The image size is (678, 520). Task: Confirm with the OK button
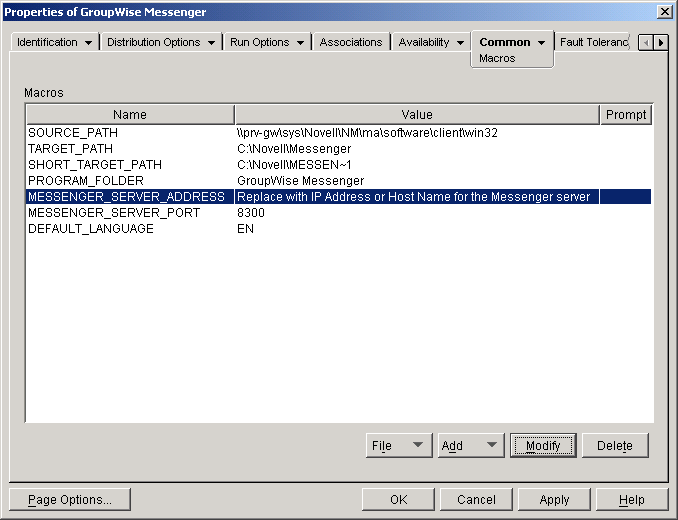(398, 500)
